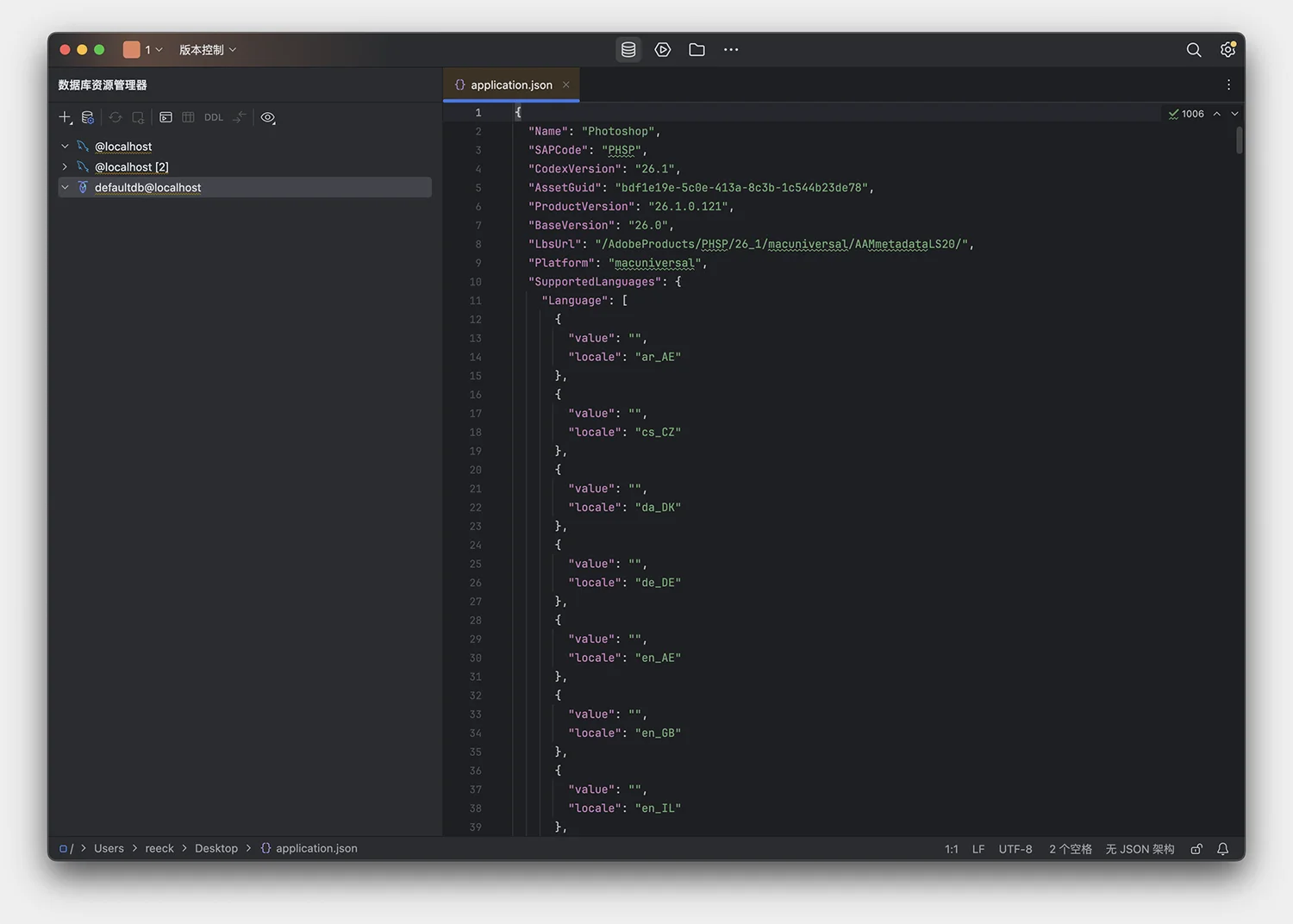Click the 数据库资源管理器 panel title

[103, 84]
